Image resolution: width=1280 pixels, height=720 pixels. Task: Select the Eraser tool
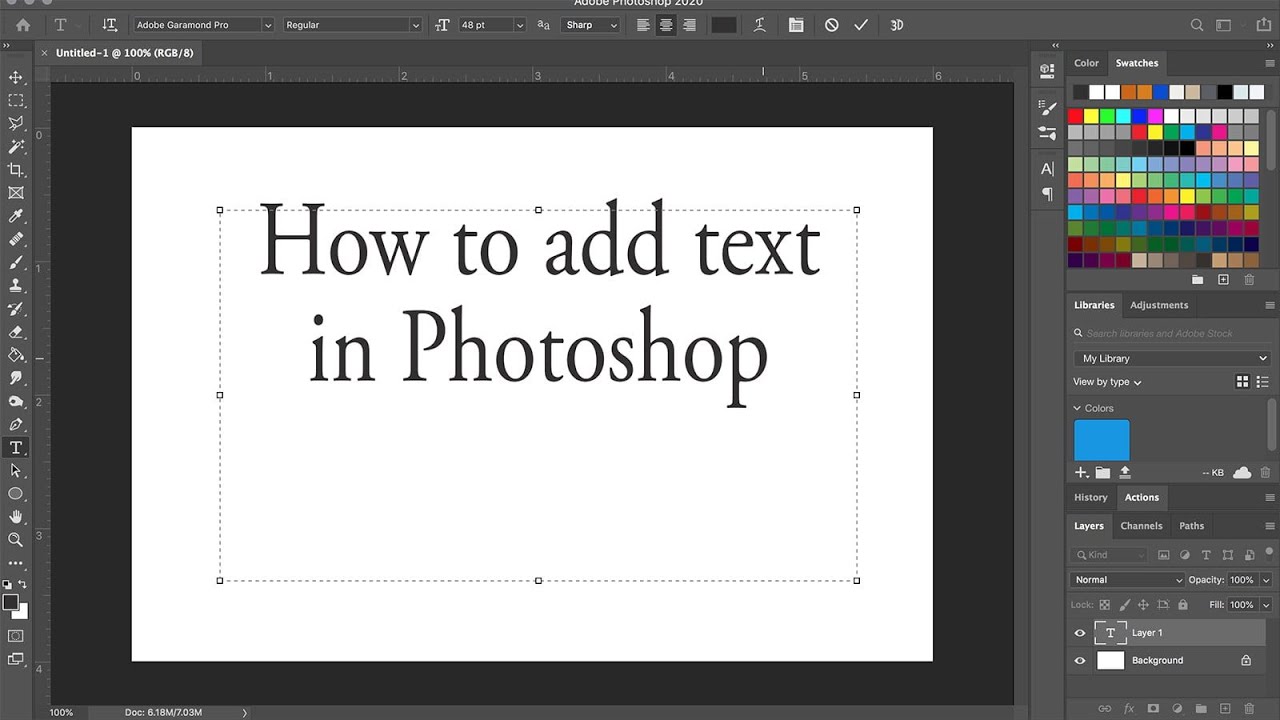point(16,332)
